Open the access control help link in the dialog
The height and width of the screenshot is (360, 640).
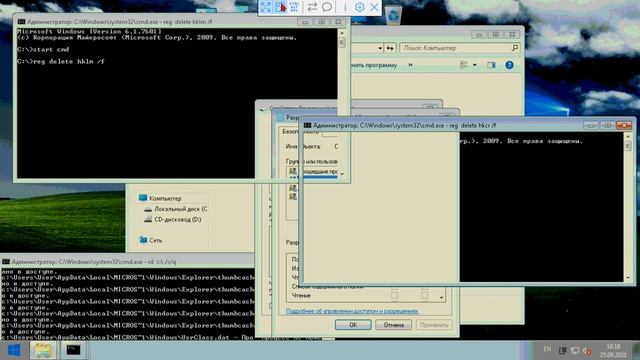(x=352, y=311)
